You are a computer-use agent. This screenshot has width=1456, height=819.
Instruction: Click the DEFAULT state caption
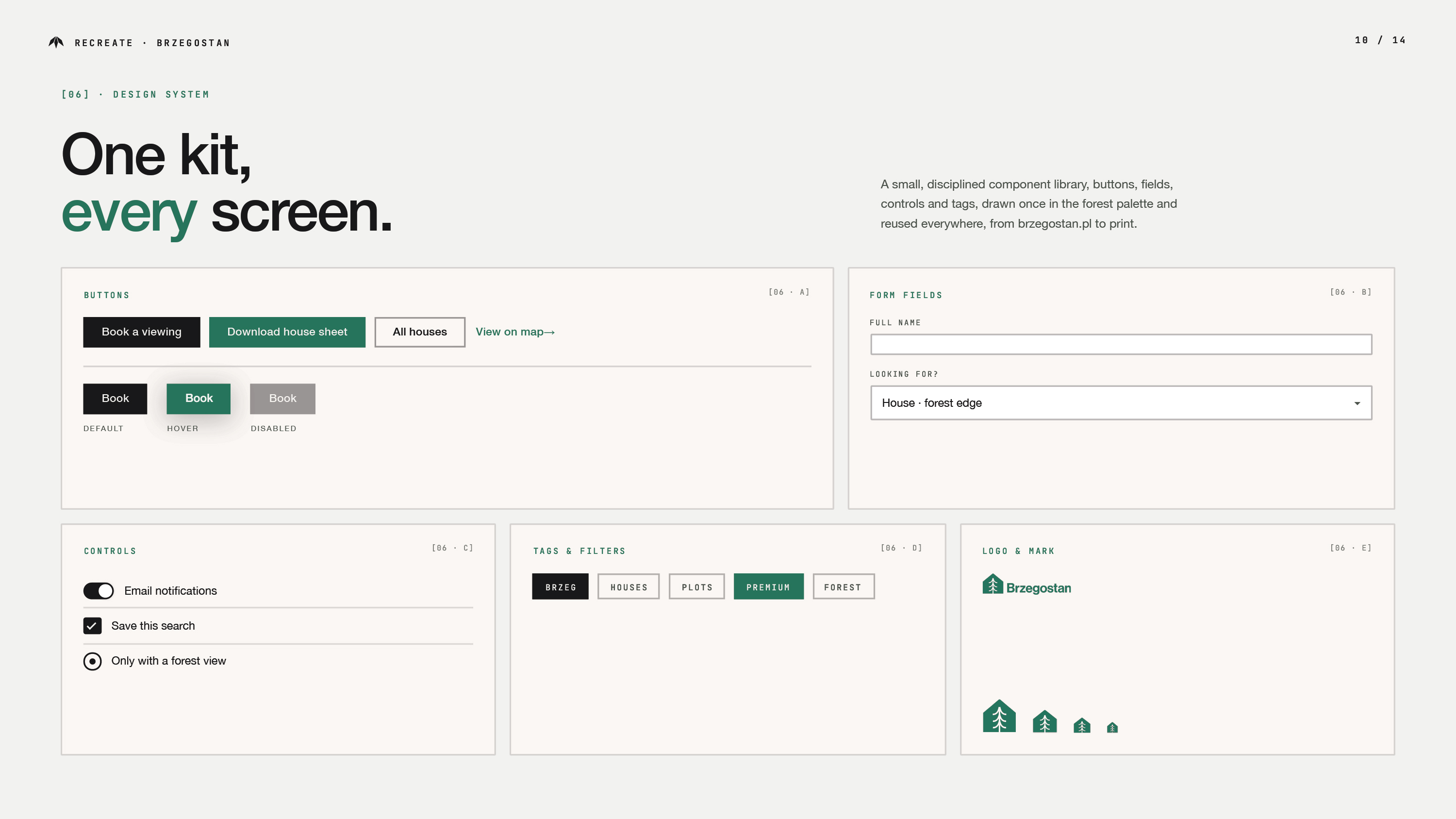103,429
